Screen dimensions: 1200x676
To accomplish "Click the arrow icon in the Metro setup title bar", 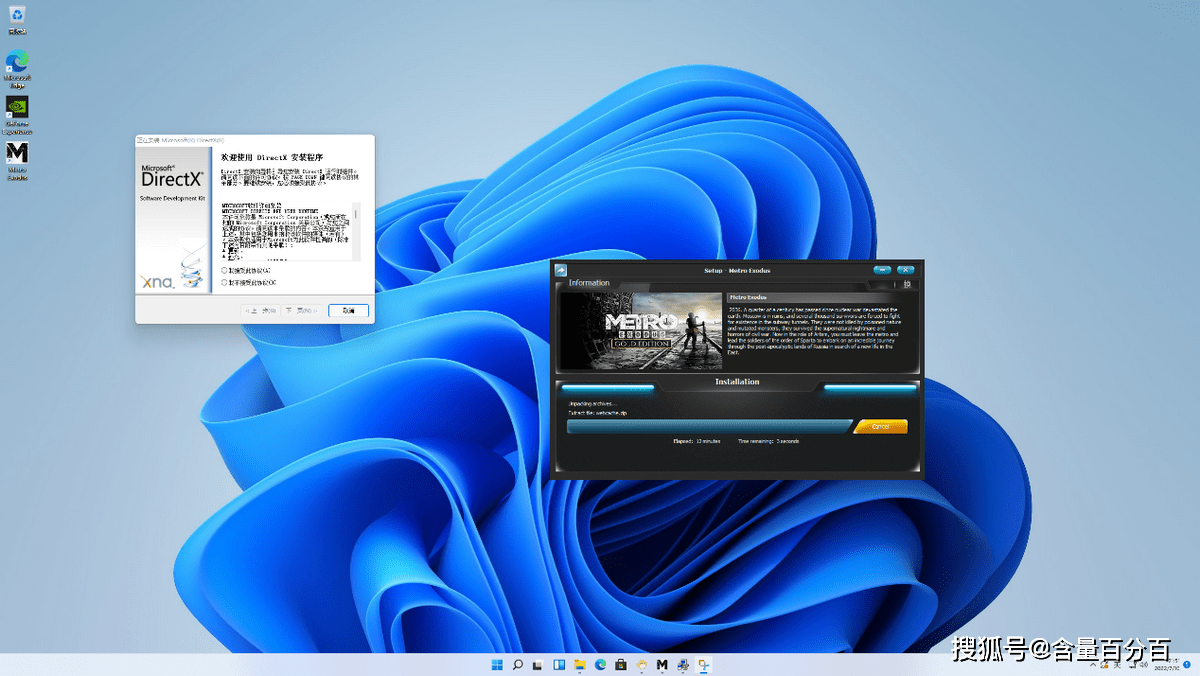I will pos(561,270).
